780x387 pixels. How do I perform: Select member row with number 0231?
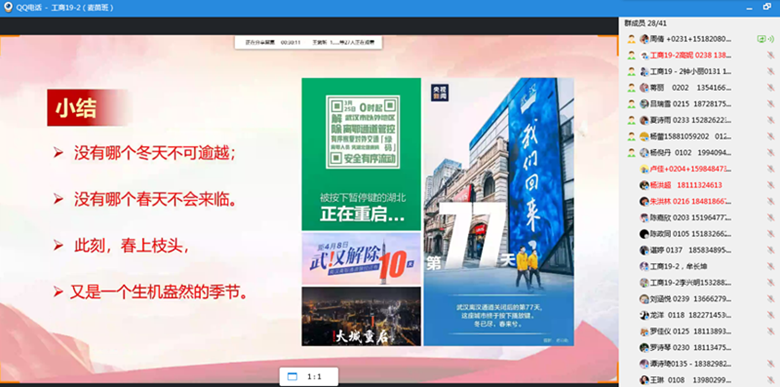(x=699, y=39)
